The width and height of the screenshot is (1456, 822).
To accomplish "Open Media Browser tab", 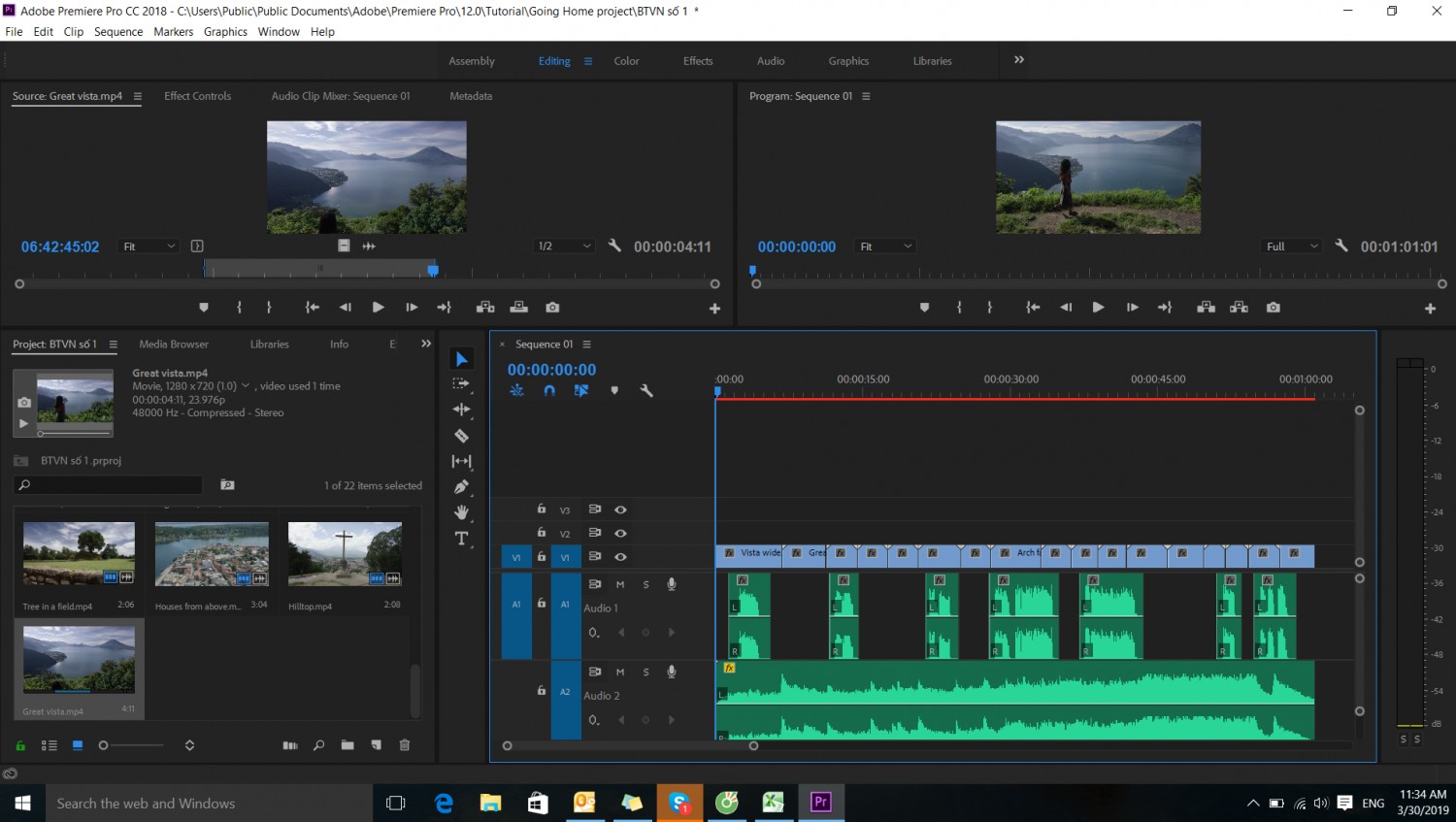I will point(174,345).
